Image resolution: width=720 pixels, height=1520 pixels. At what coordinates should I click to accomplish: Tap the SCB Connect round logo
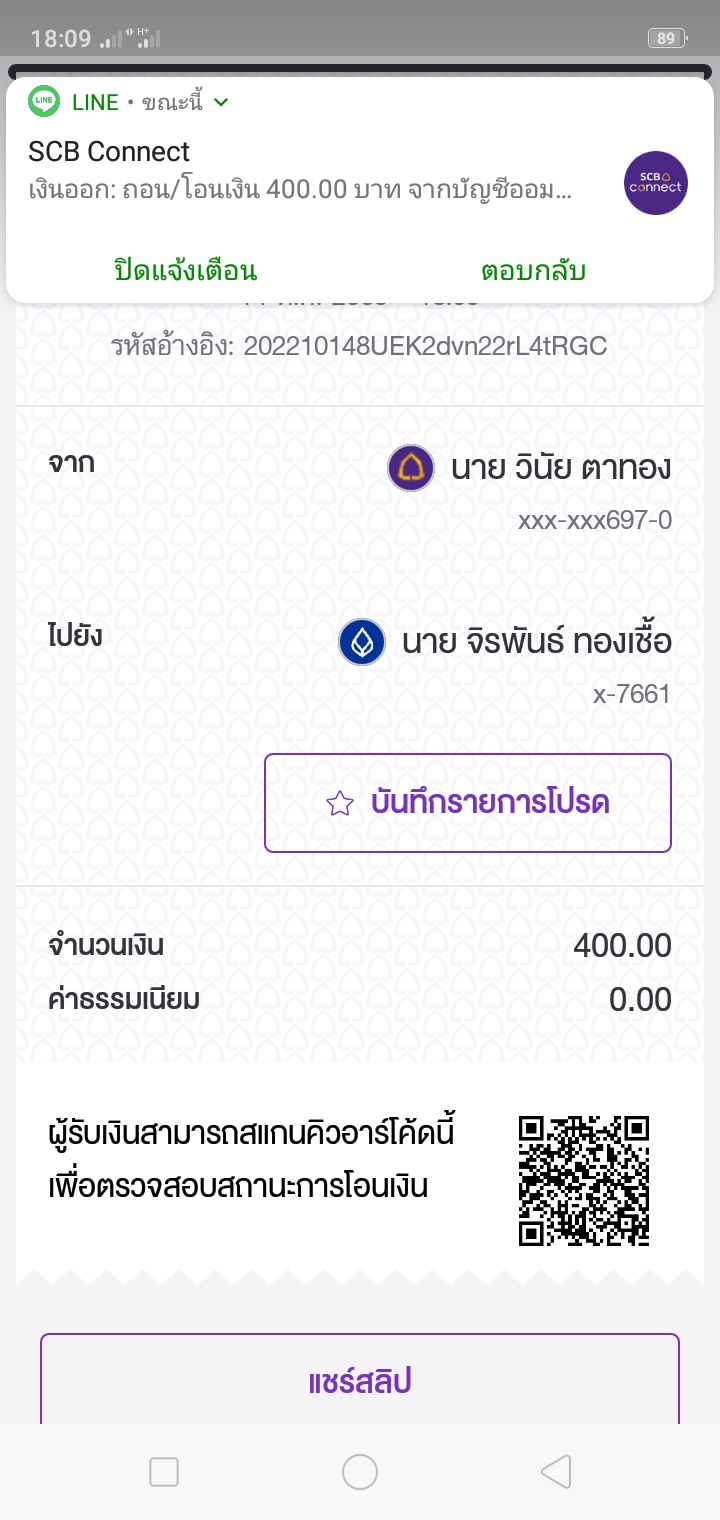pos(656,183)
